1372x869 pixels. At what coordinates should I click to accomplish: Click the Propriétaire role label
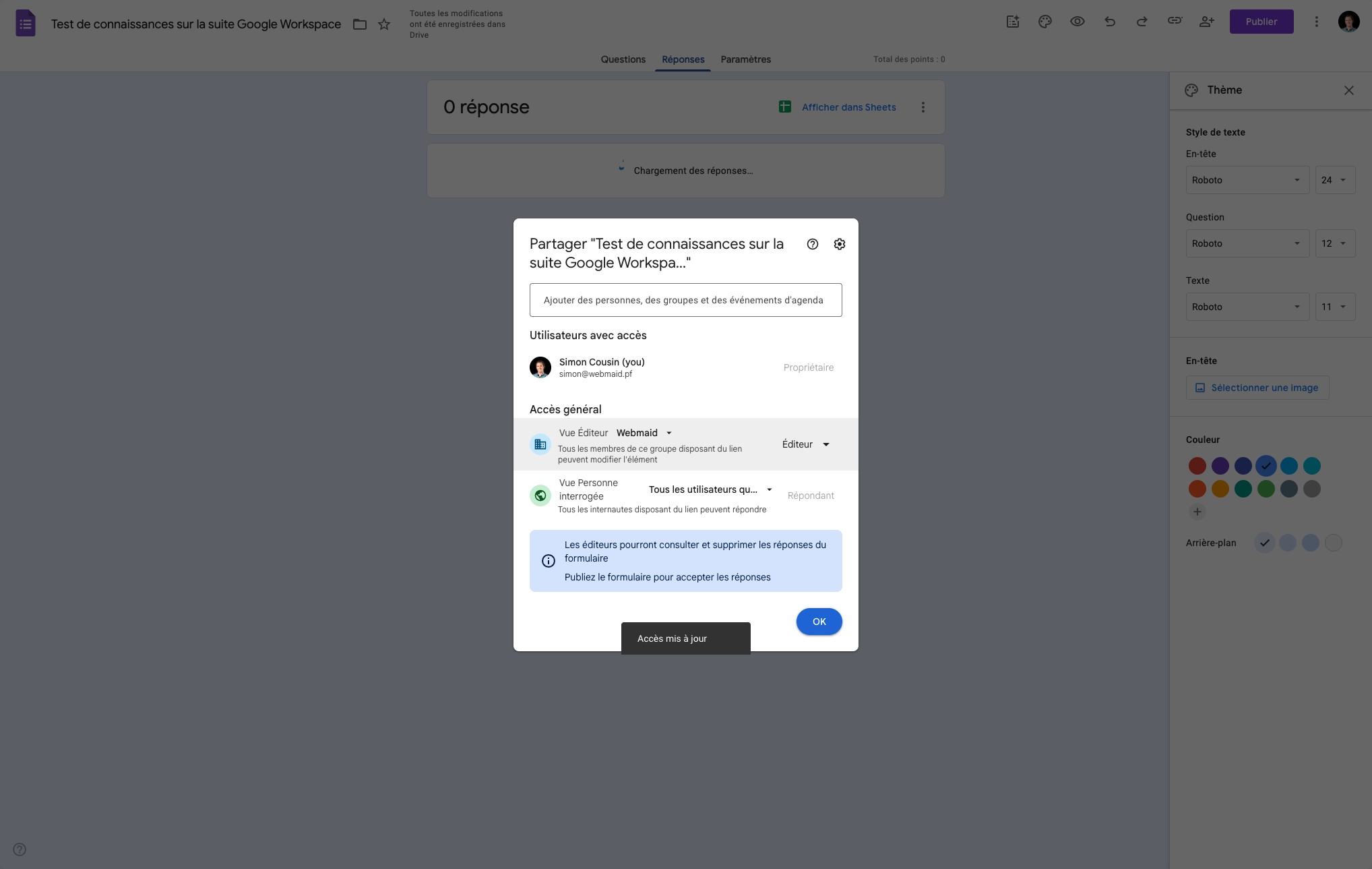coord(809,367)
